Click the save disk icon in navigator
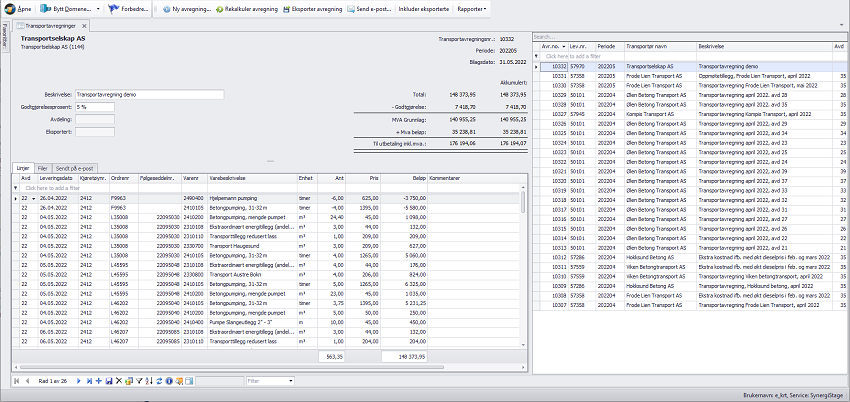 (108, 381)
